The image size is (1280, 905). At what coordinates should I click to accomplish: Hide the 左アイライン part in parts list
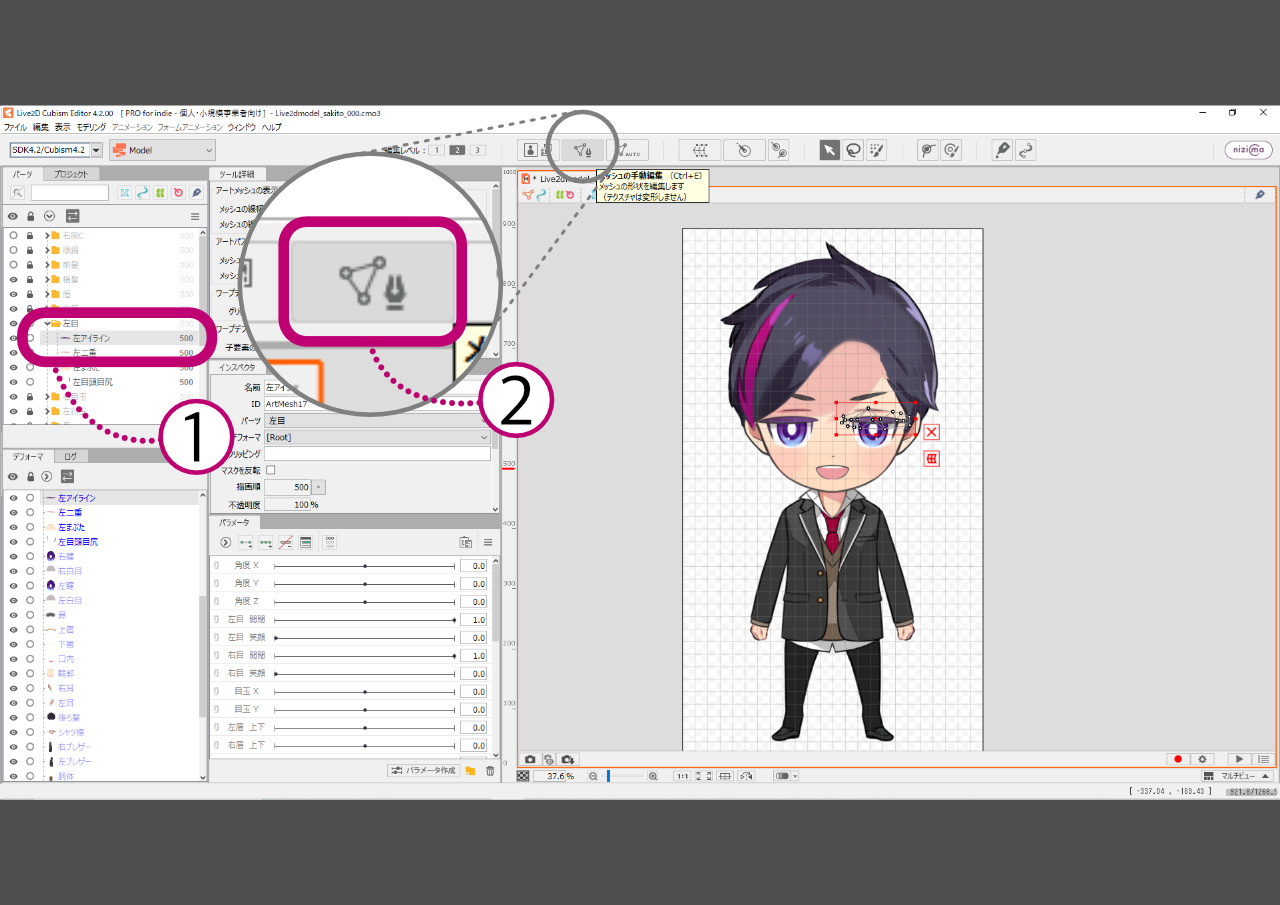(14, 338)
